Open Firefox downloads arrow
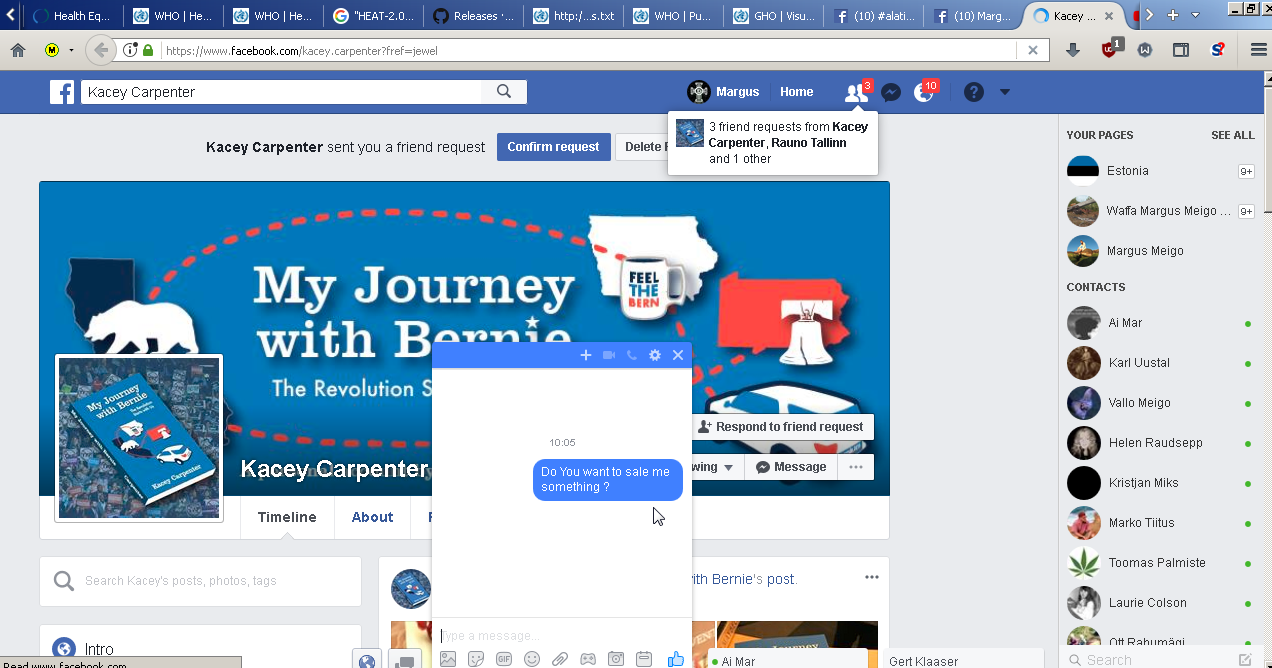 1073,50
